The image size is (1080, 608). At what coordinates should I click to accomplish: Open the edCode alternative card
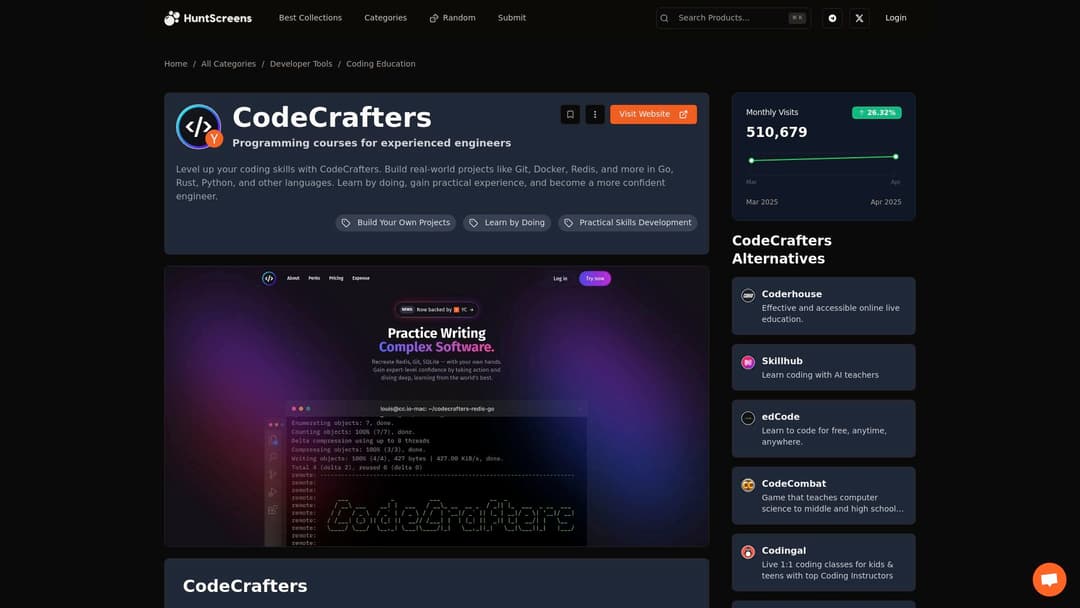(x=823, y=428)
